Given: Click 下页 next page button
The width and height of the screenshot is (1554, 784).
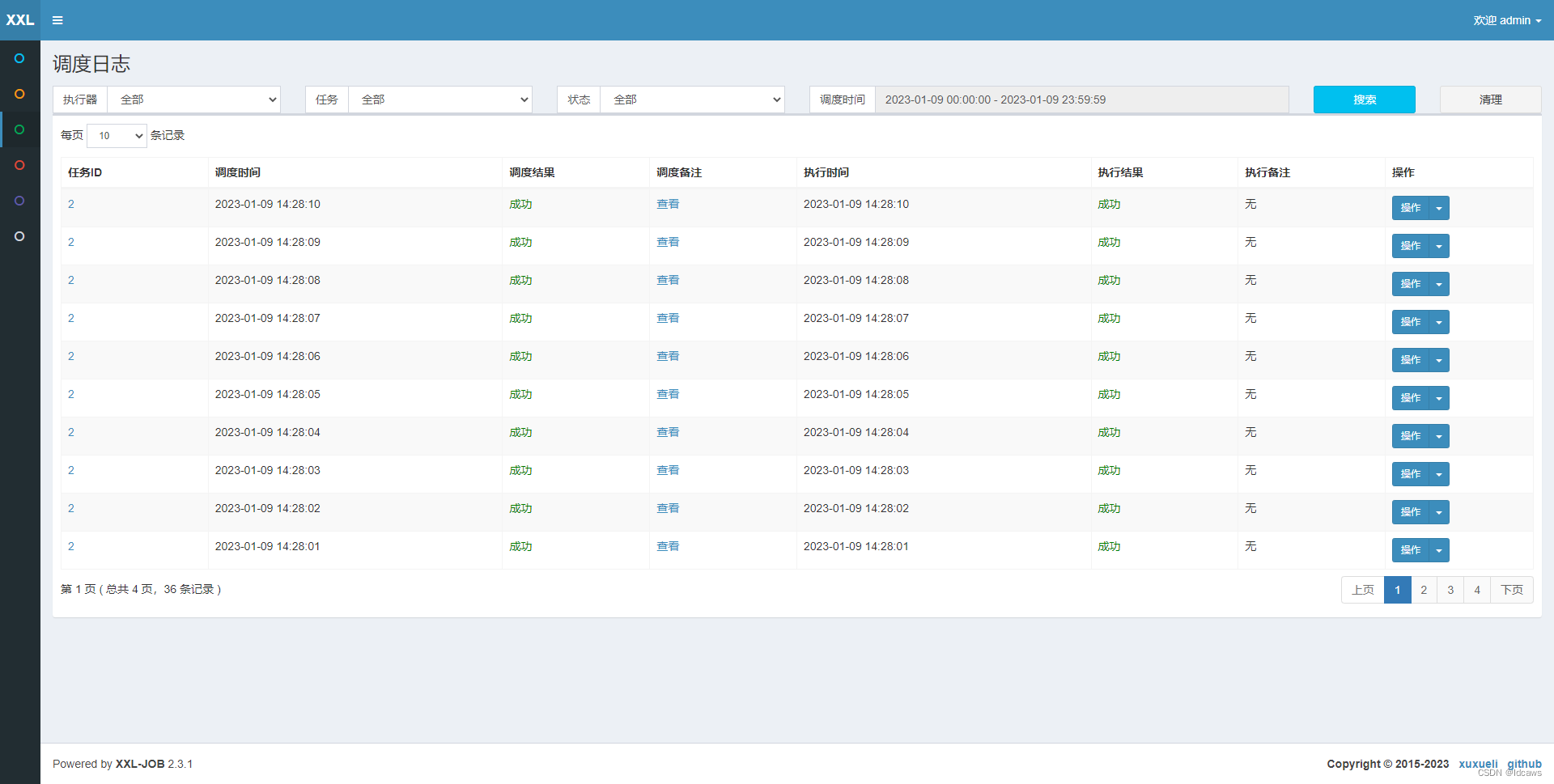Looking at the screenshot, I should (x=1512, y=590).
